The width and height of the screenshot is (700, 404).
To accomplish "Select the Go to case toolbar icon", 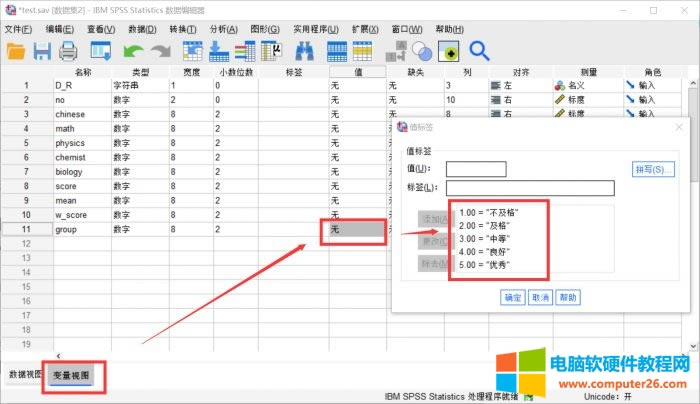I will coord(193,51).
